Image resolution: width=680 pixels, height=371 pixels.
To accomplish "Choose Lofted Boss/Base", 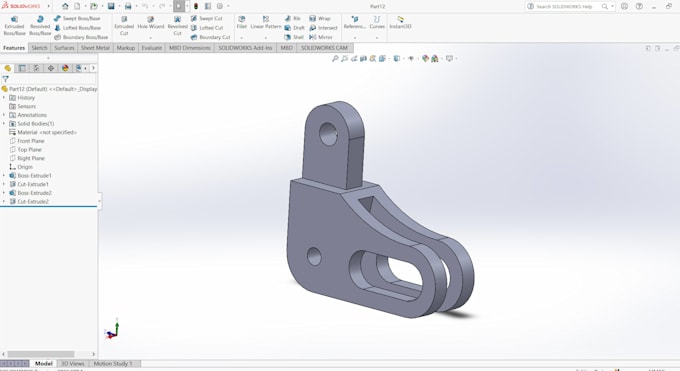I will pyautogui.click(x=77, y=28).
